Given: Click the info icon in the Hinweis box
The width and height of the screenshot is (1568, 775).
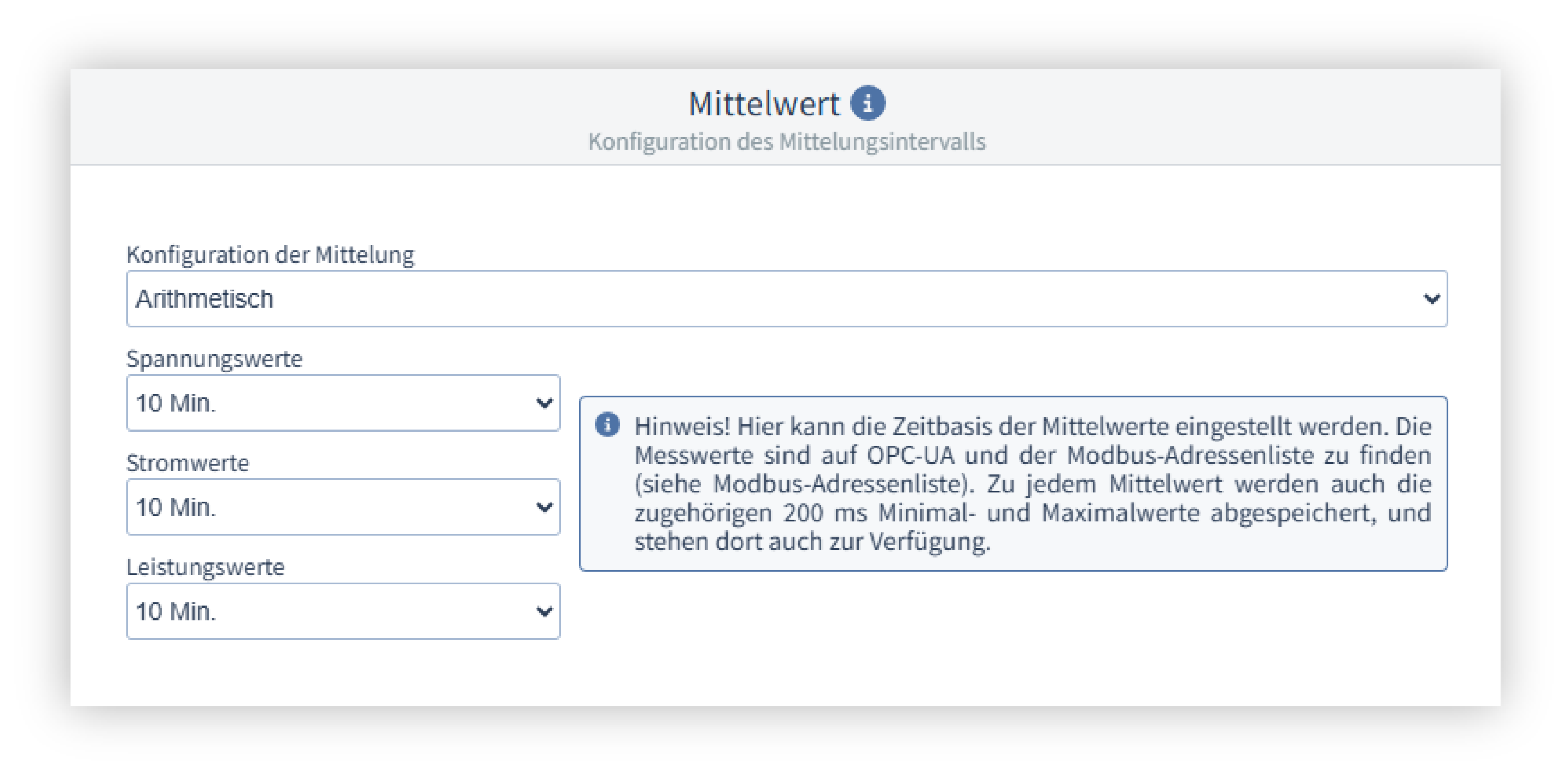Looking at the screenshot, I should tap(607, 424).
